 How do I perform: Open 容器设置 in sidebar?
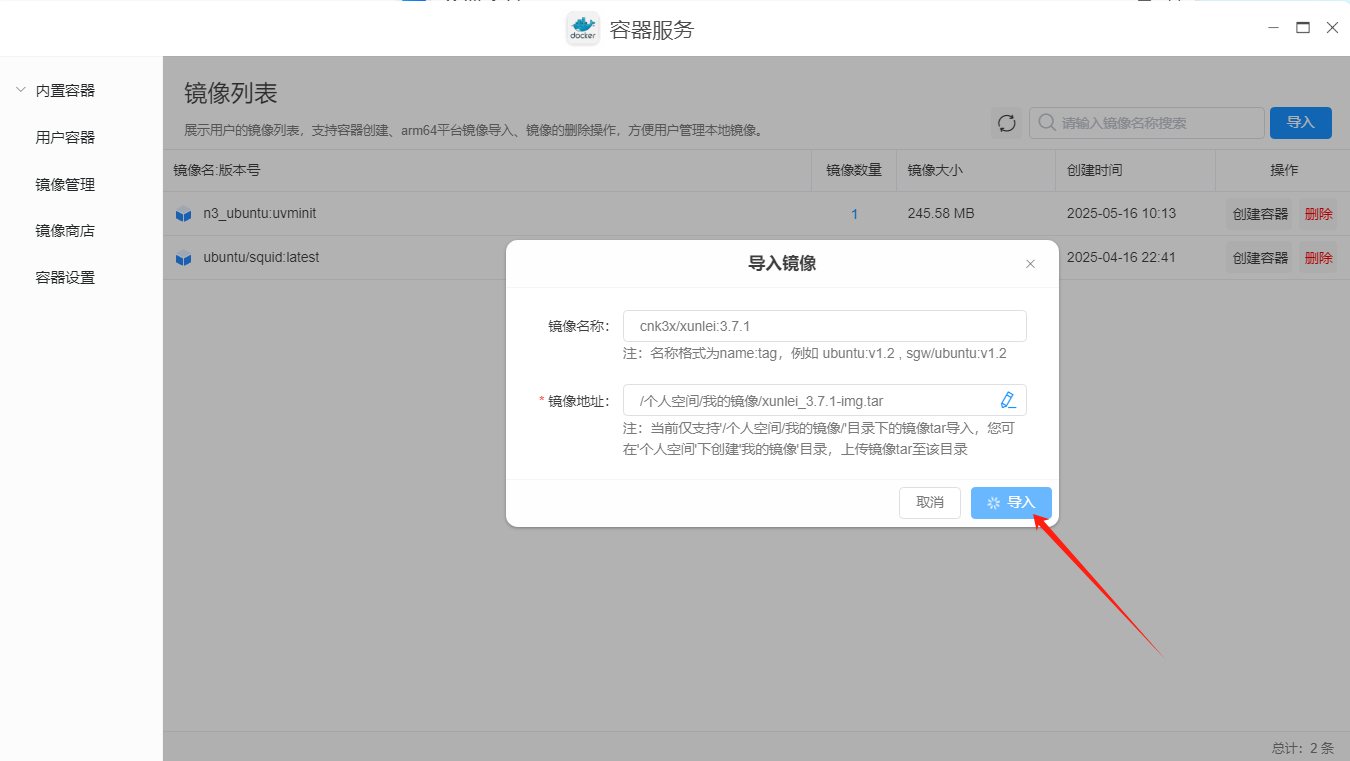coord(65,278)
